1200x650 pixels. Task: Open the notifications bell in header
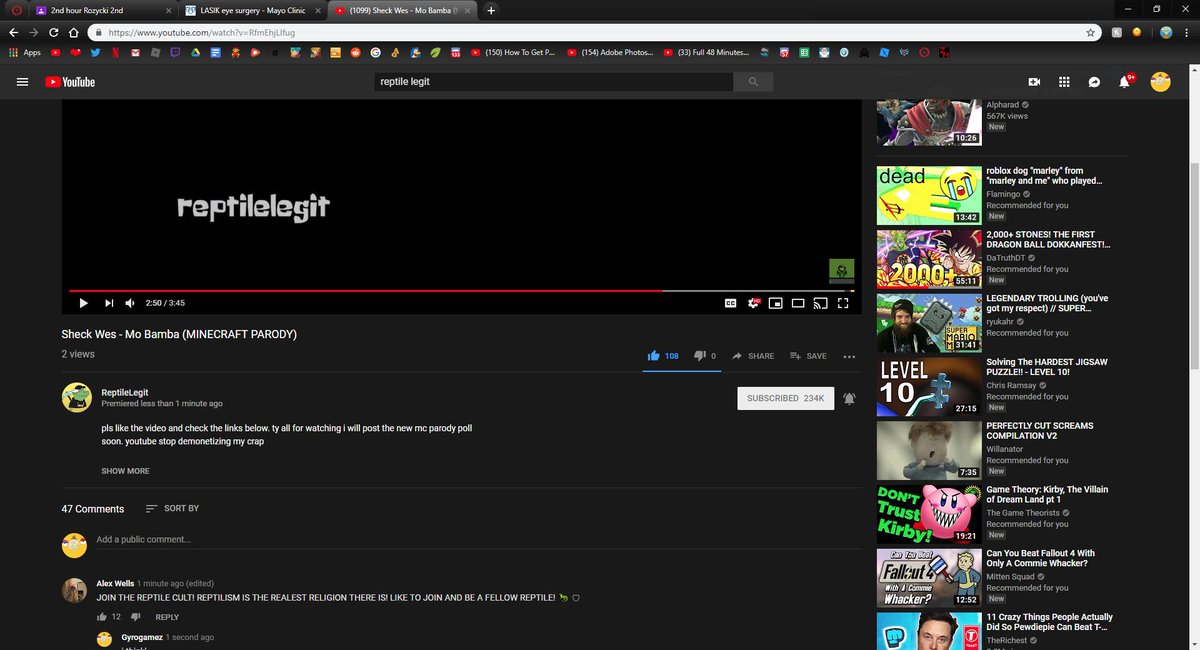tap(1124, 82)
